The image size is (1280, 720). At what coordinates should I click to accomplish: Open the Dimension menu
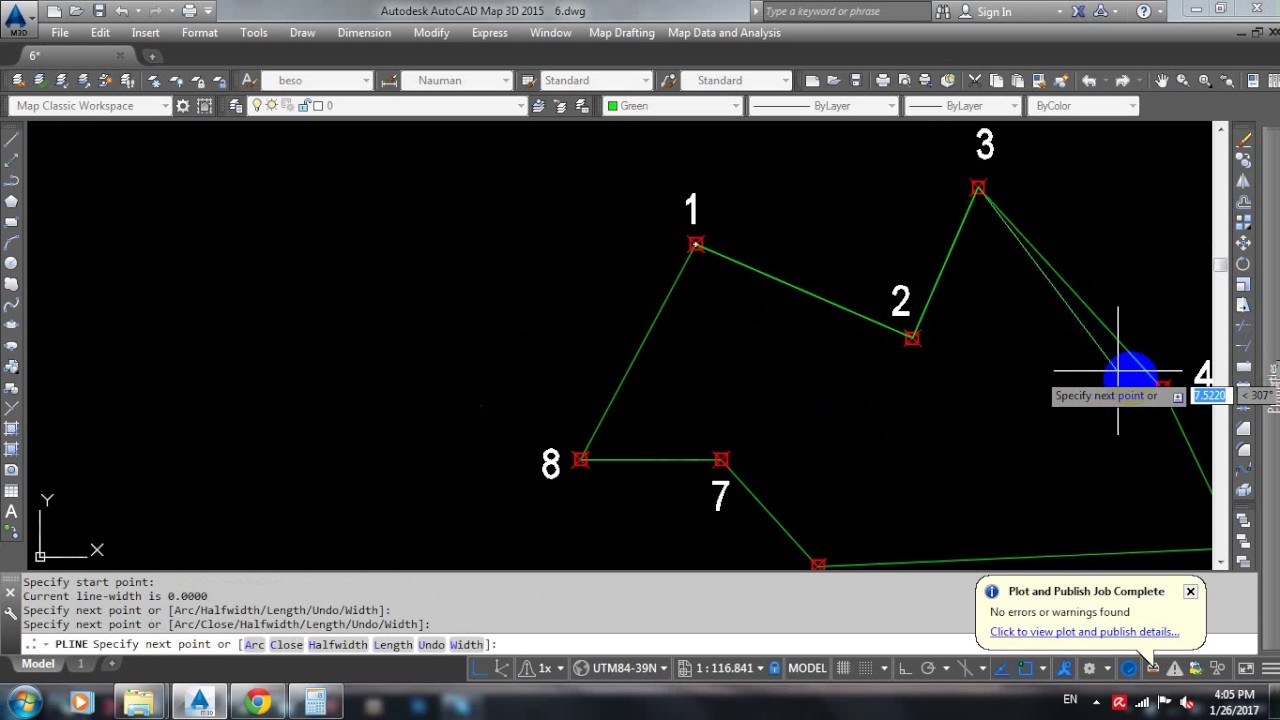[x=364, y=32]
